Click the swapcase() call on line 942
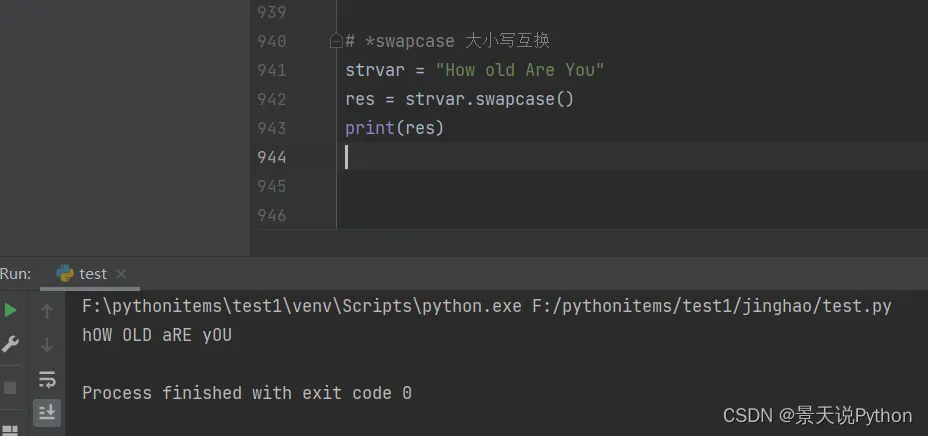Image resolution: width=928 pixels, height=436 pixels. pos(524,99)
